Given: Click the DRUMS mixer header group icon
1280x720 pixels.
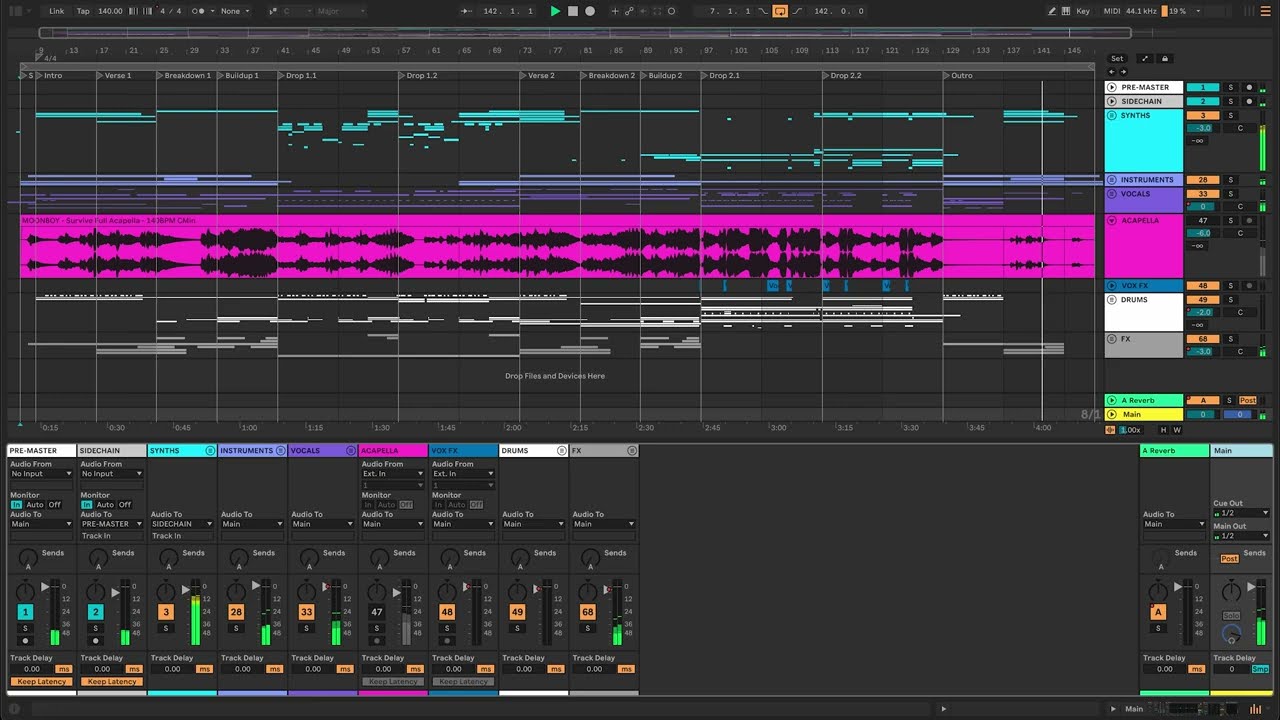Looking at the screenshot, I should pyautogui.click(x=562, y=451).
